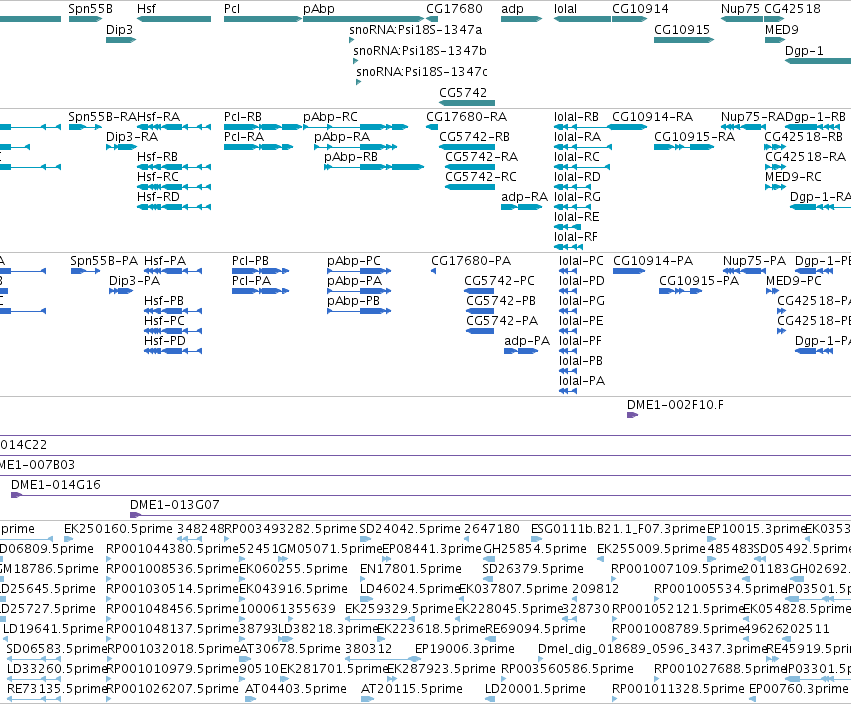Select the MED9-RC transcript label
The width and height of the screenshot is (851, 704).
click(793, 176)
